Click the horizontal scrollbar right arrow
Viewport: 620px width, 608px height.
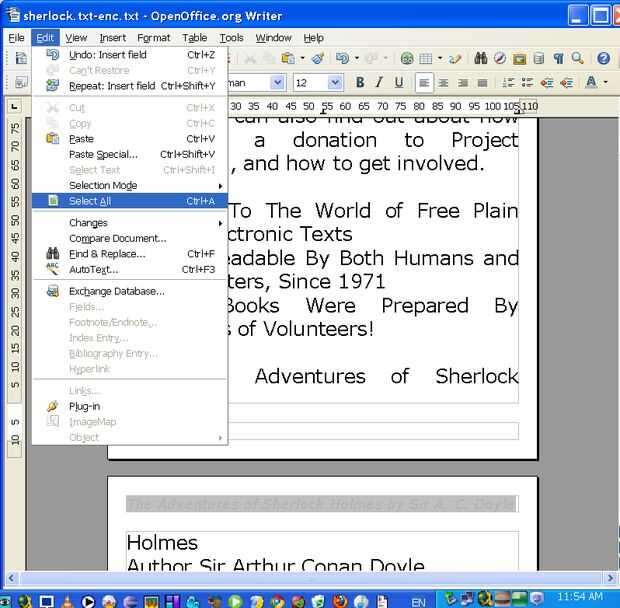609,578
